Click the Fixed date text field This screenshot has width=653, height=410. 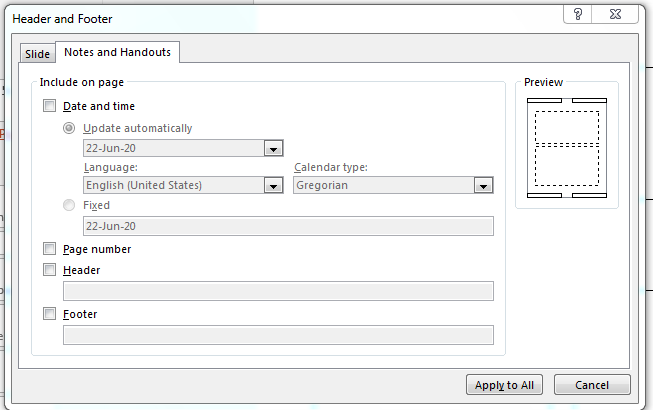click(x=288, y=226)
